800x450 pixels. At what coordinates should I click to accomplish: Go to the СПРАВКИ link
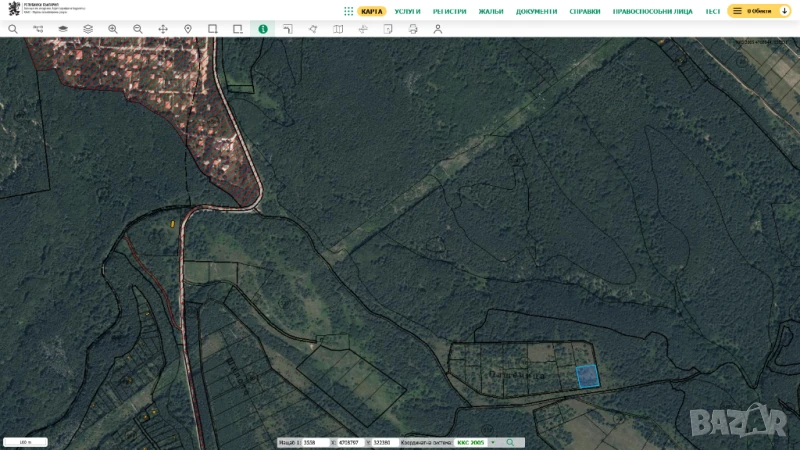coord(585,11)
